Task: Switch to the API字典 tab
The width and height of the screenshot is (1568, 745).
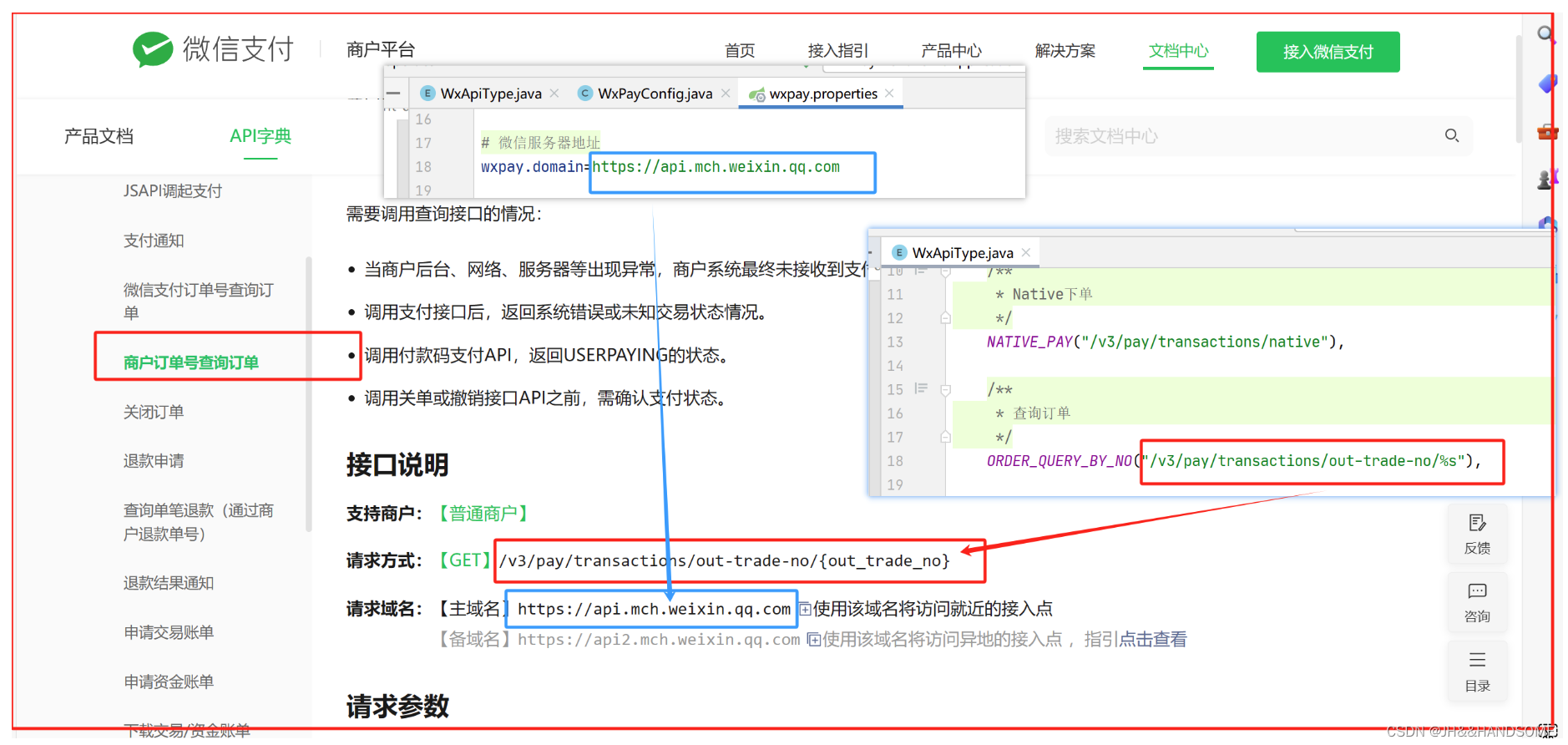Action: click(x=260, y=136)
